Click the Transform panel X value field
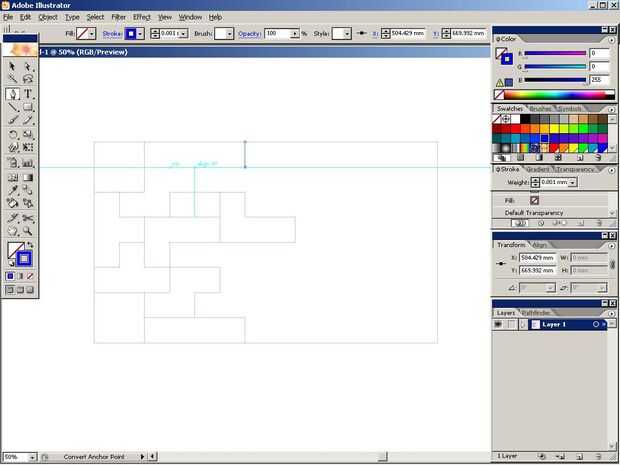This screenshot has height=465, width=620. pos(537,258)
